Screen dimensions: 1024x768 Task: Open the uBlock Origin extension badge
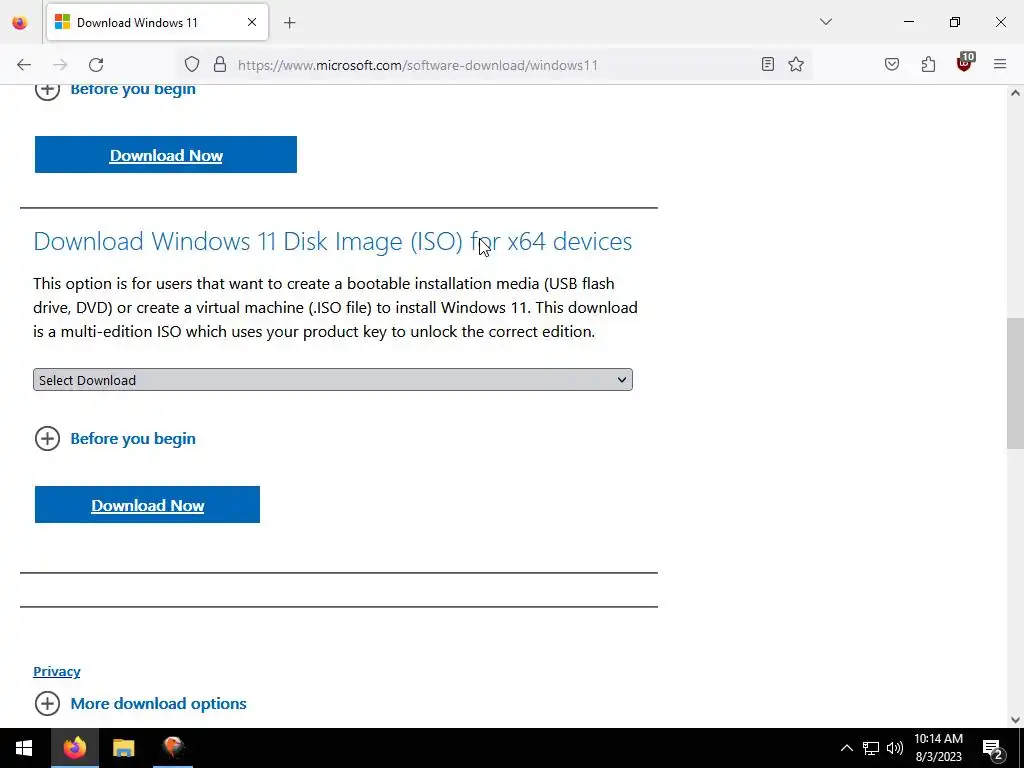[x=965, y=63]
